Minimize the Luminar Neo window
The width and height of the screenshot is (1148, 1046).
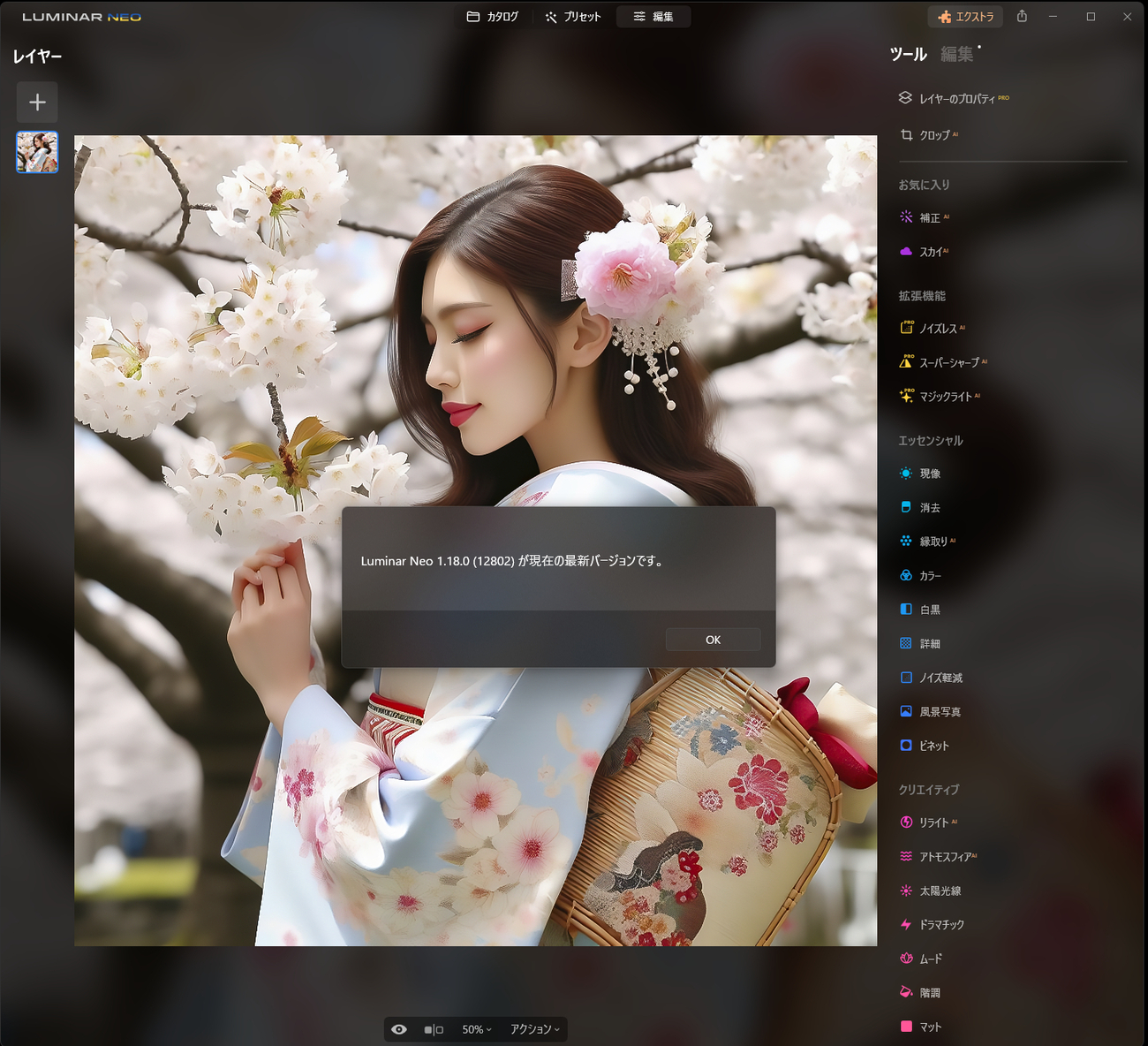tap(1053, 17)
